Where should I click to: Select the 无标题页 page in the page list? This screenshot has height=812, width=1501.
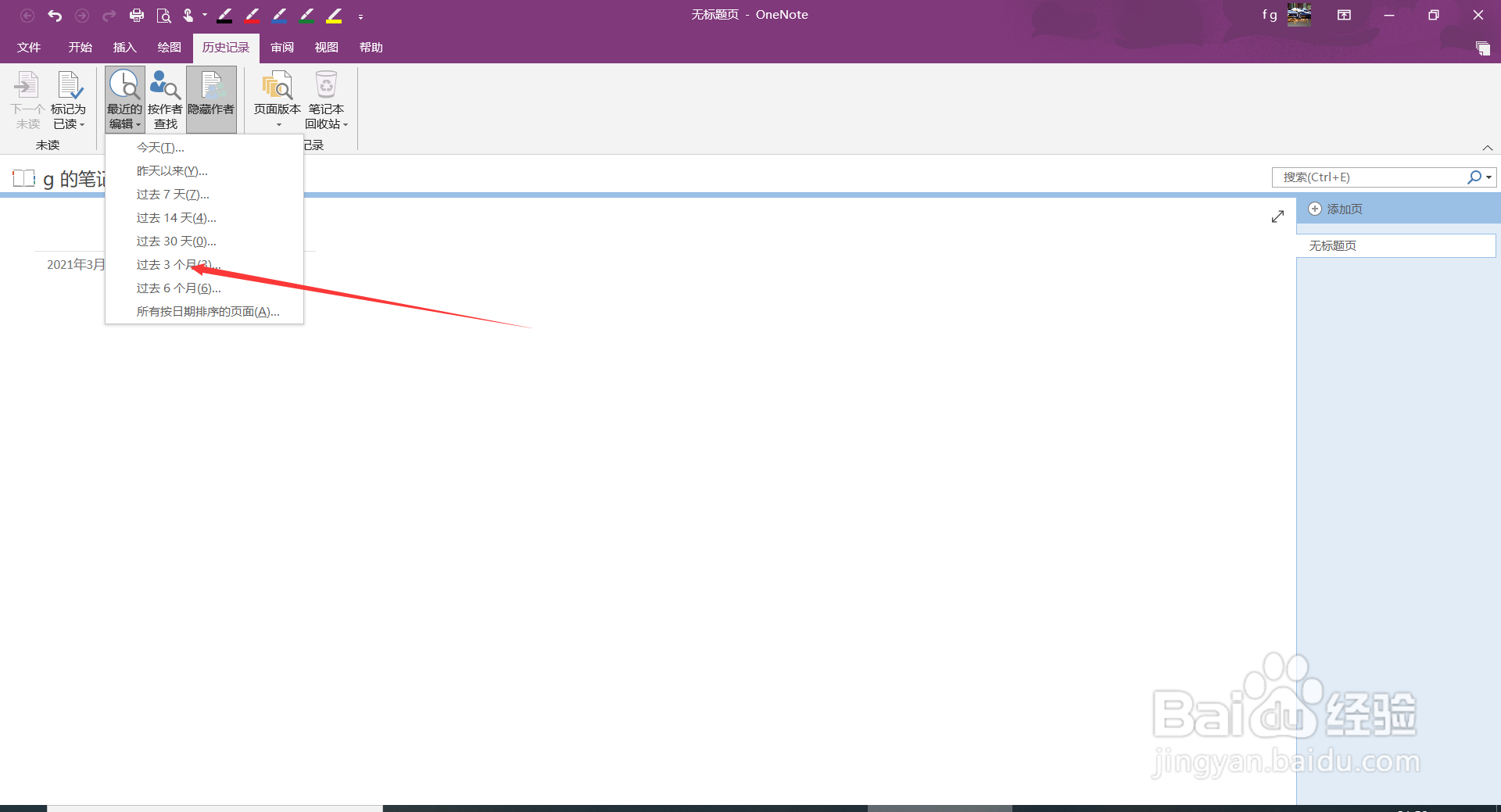[x=1396, y=246]
